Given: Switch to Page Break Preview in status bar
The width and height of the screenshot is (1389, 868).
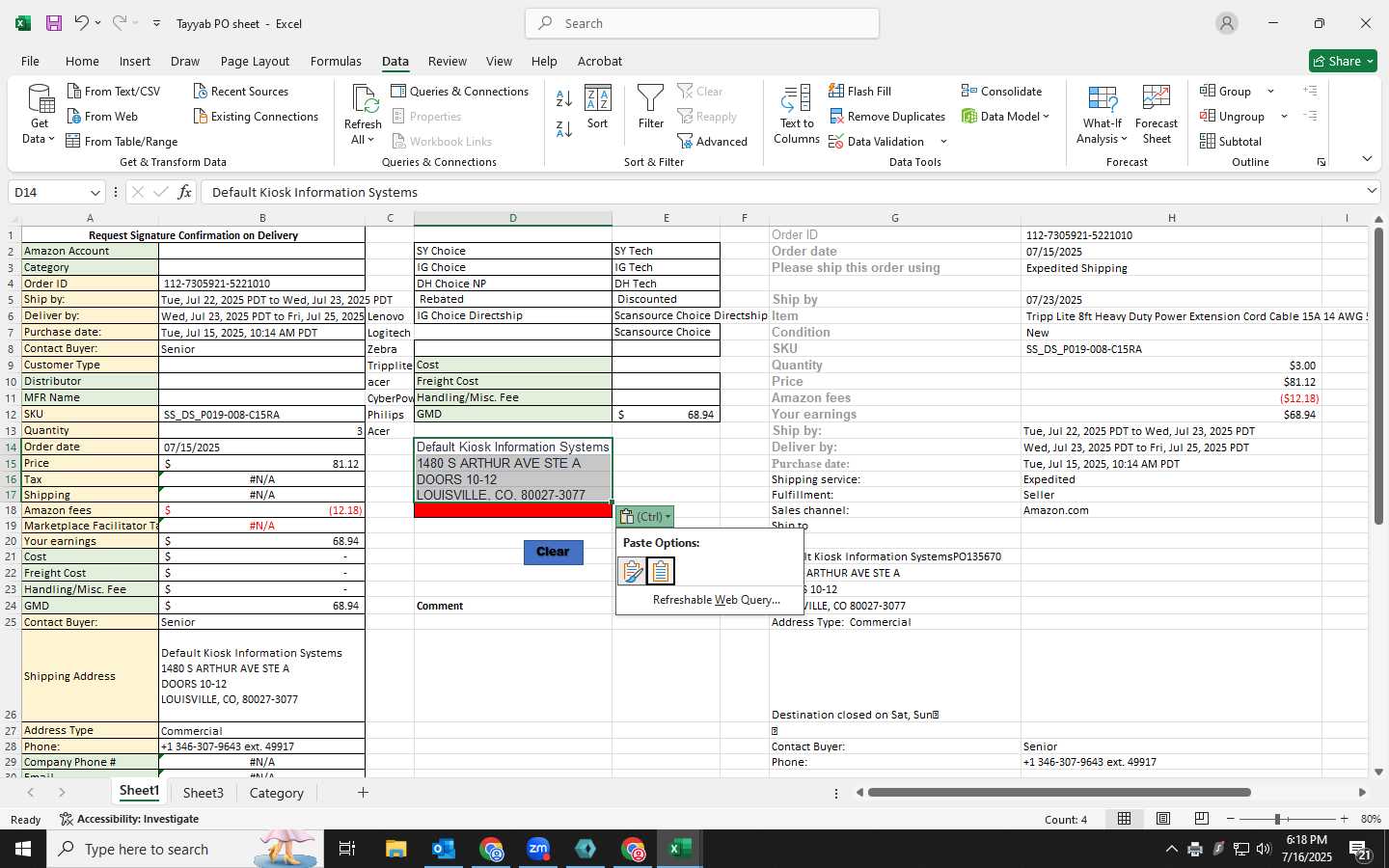Looking at the screenshot, I should pyautogui.click(x=1202, y=819).
